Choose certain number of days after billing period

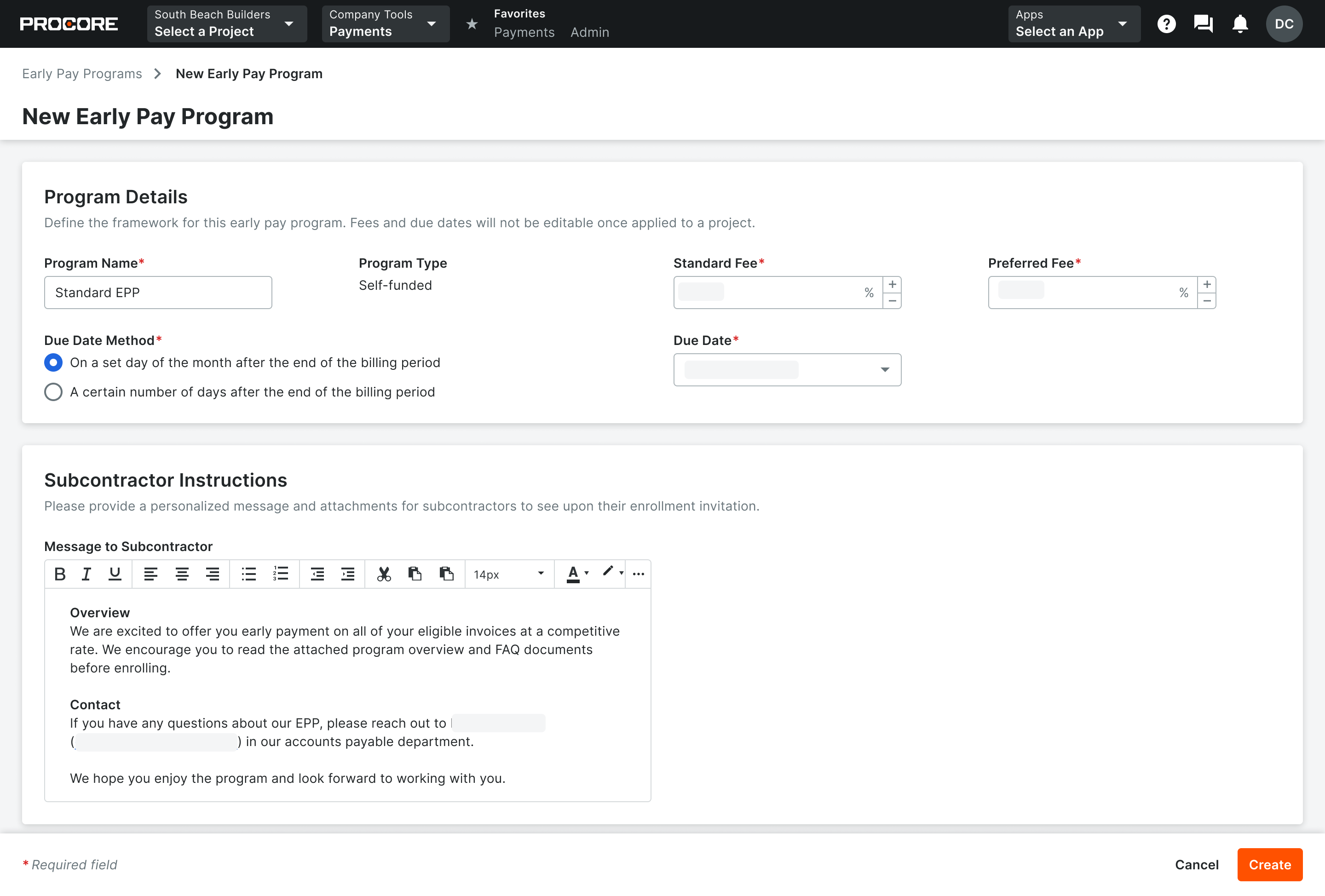(53, 391)
